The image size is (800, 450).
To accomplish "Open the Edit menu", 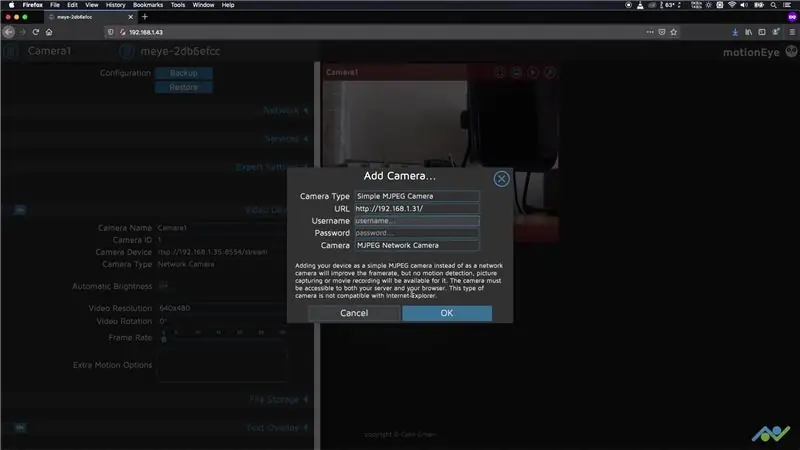I will coord(72,5).
